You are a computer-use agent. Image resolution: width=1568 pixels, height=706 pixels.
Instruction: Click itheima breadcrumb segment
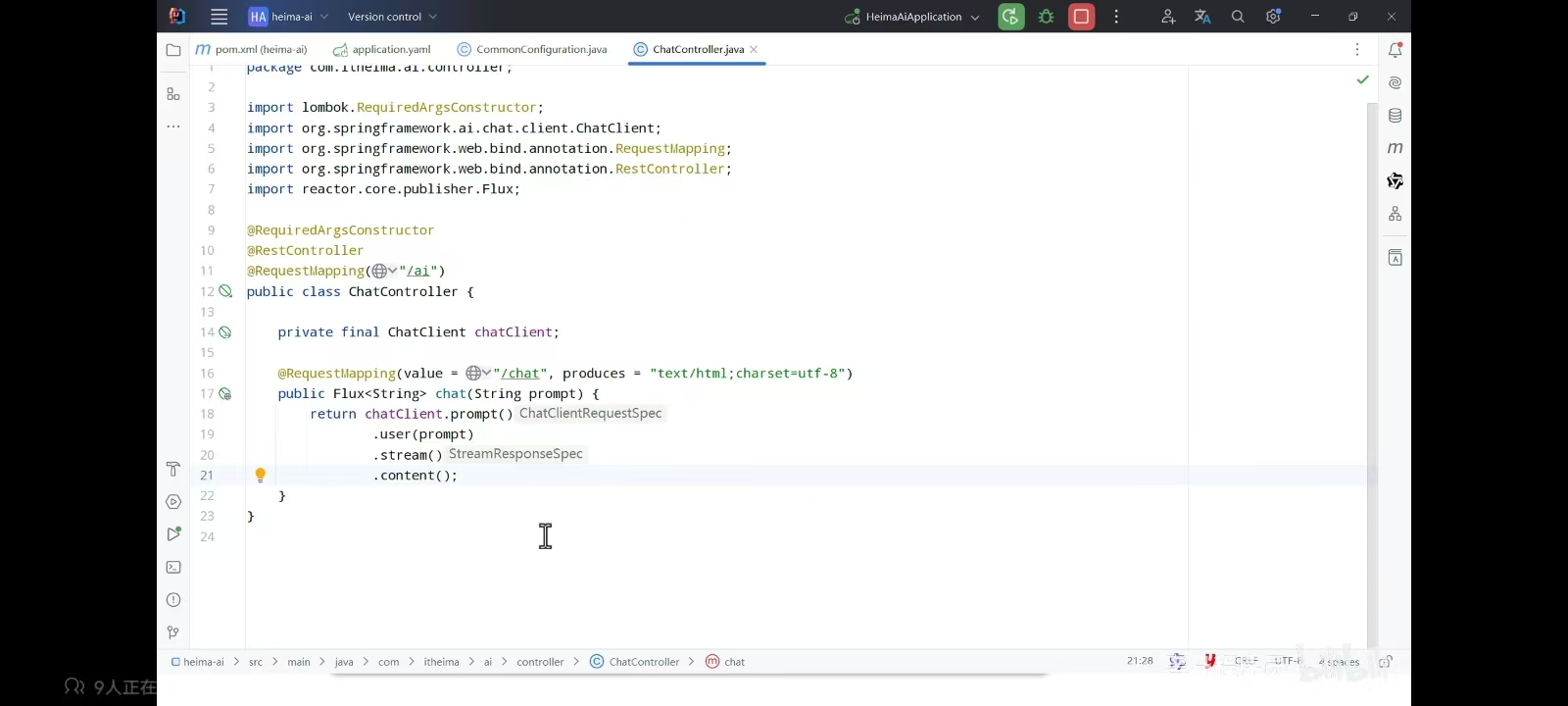pyautogui.click(x=441, y=662)
